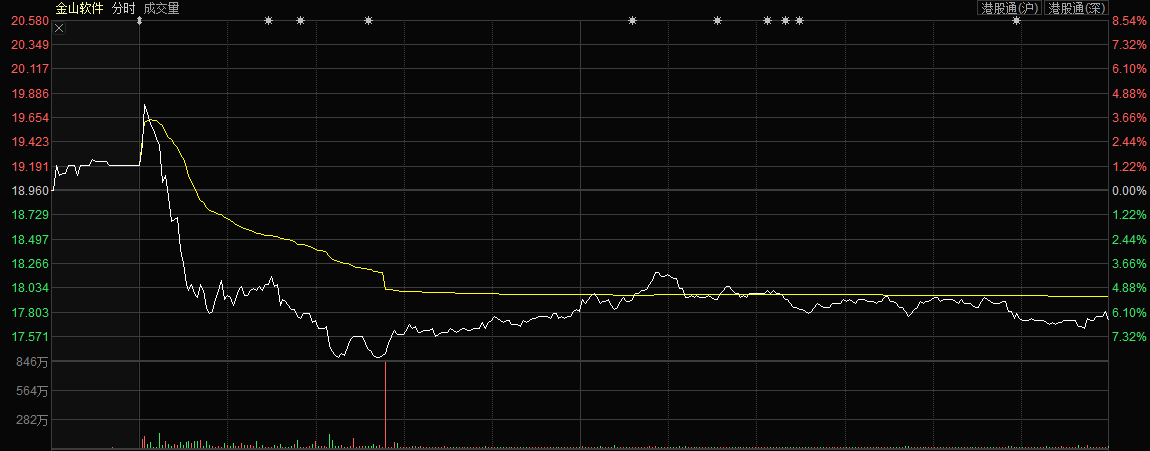Open the fourth star news marker from the left
Image resolution: width=1150 pixels, height=451 pixels.
632,21
